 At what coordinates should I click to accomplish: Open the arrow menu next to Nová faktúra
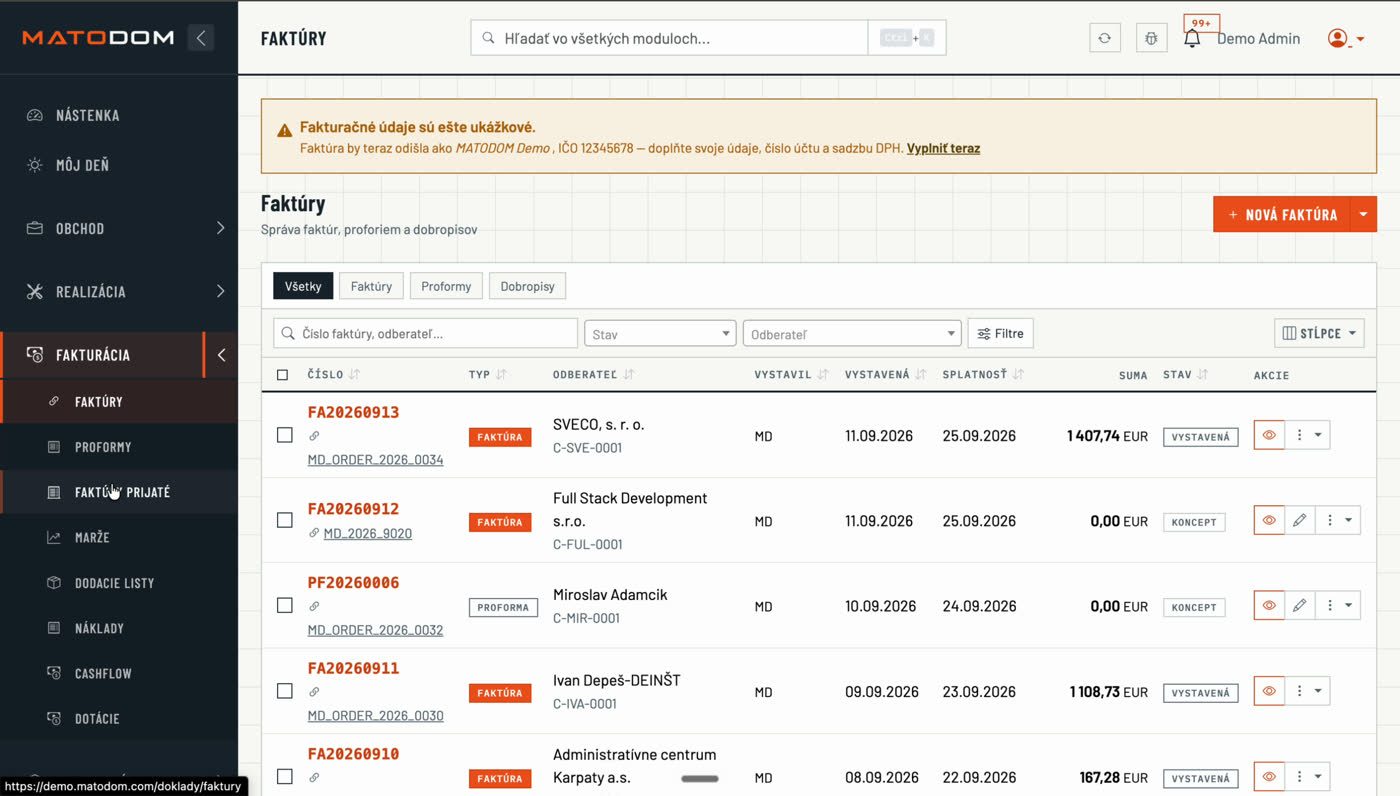click(1364, 214)
